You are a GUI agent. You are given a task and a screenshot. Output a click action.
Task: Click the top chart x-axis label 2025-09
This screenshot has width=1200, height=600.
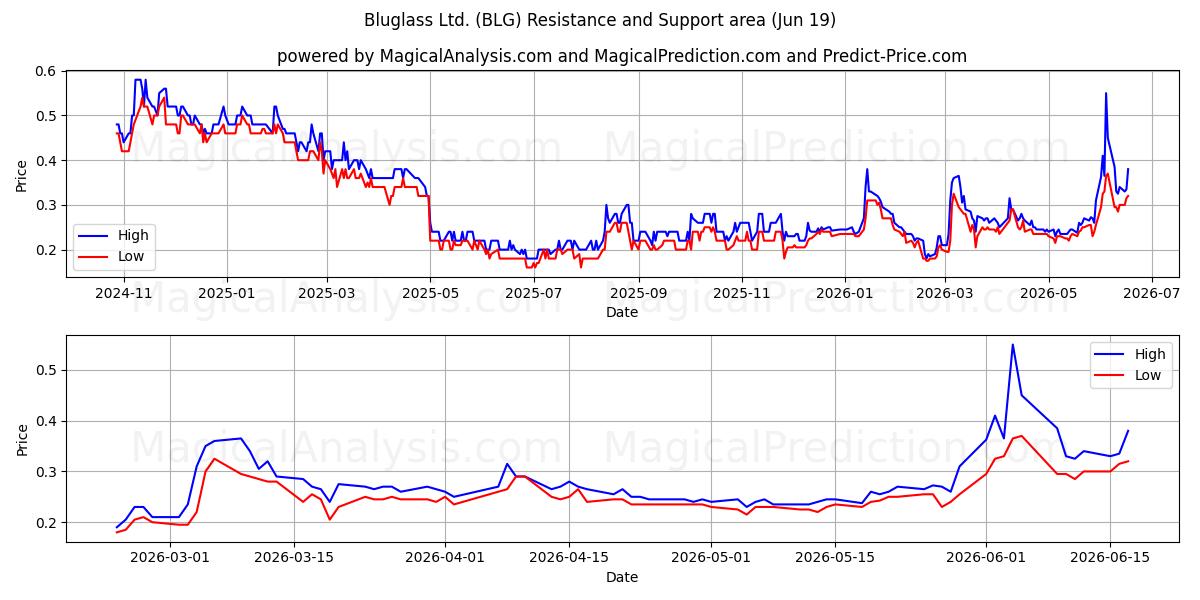(638, 294)
